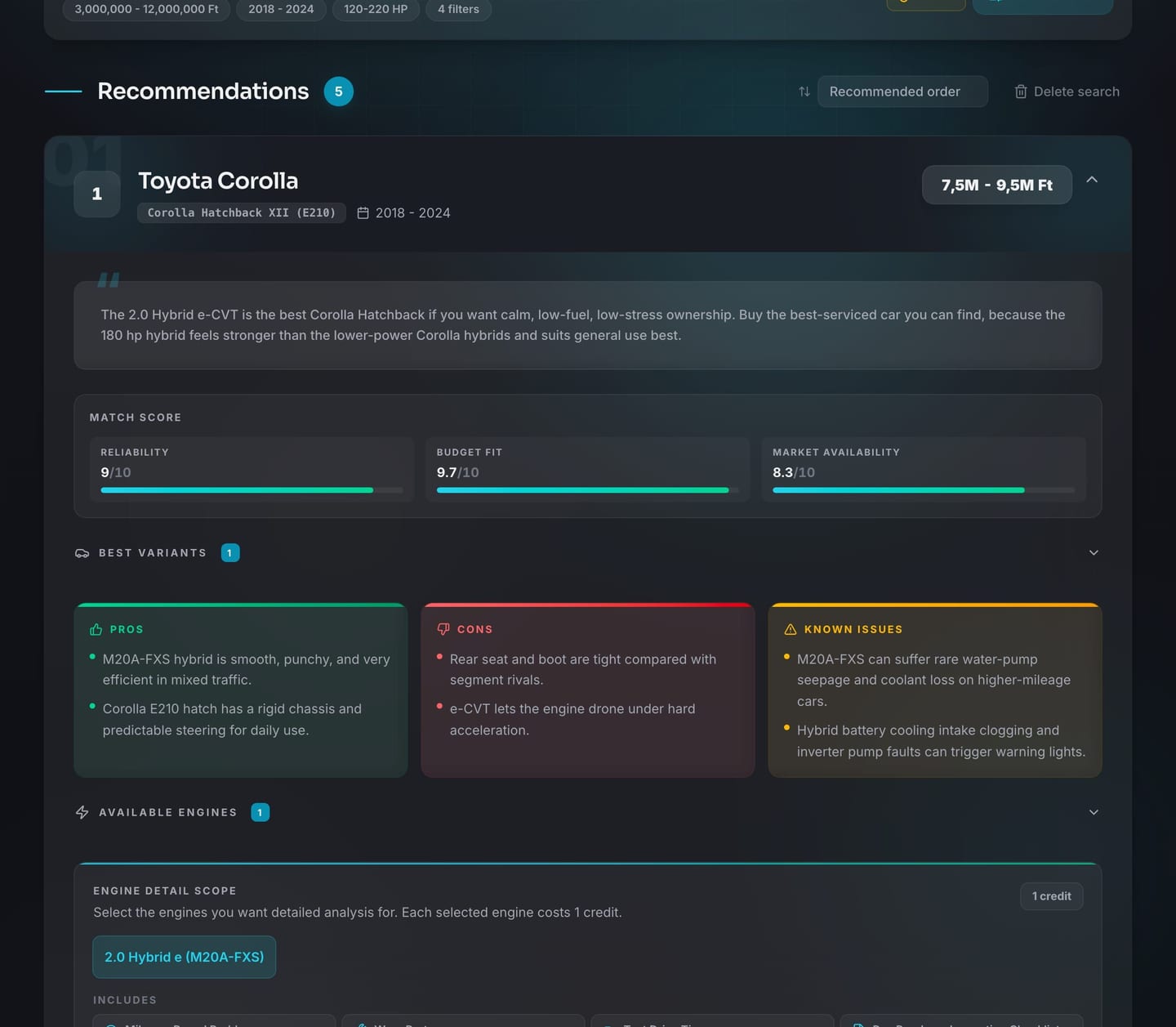Click the 2018 - 2024 year range under Toyota Corolla
This screenshot has height=1027, width=1176.
(x=413, y=212)
